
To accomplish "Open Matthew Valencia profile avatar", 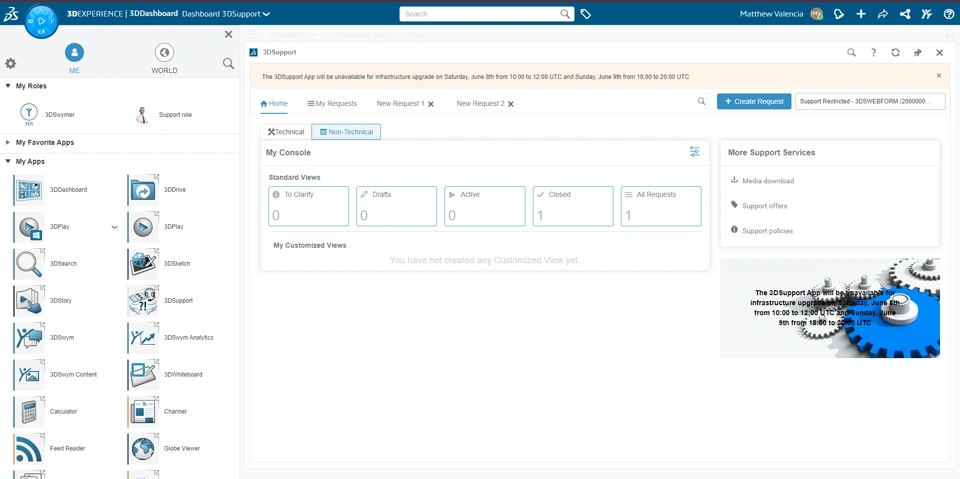I will tap(816, 14).
